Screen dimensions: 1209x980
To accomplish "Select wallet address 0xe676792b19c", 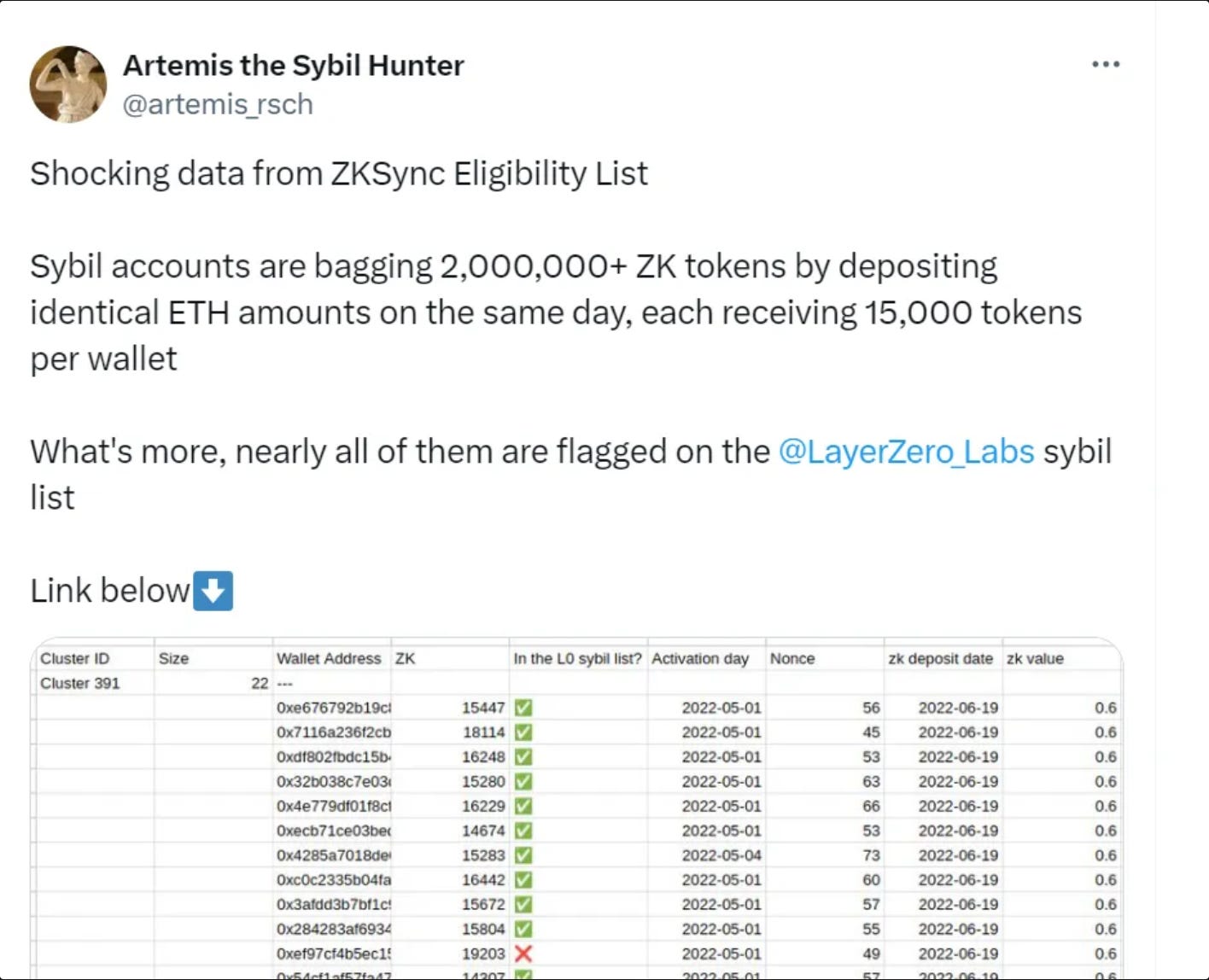I will pyautogui.click(x=334, y=708).
